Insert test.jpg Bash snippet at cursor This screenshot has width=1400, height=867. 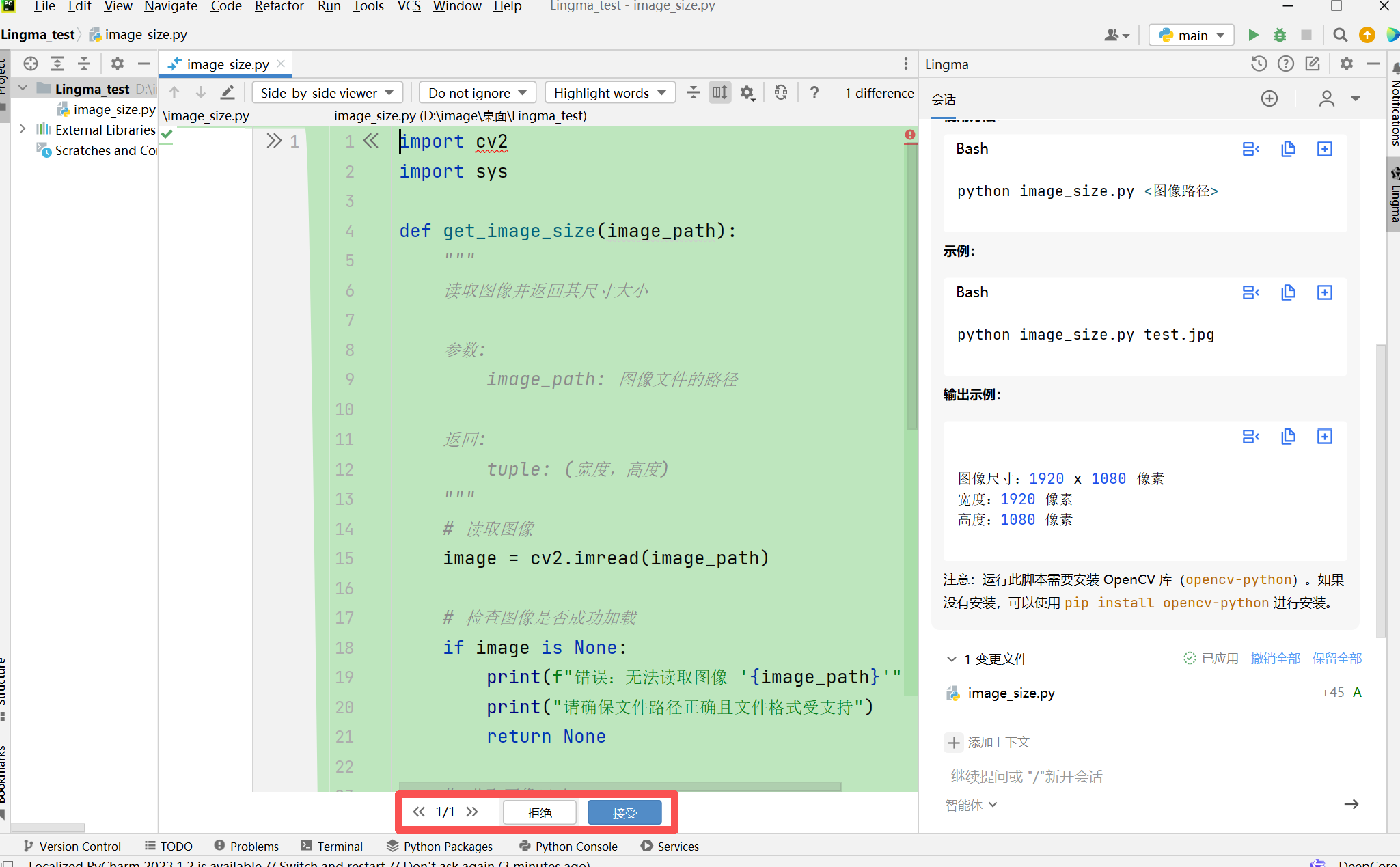coord(1250,292)
